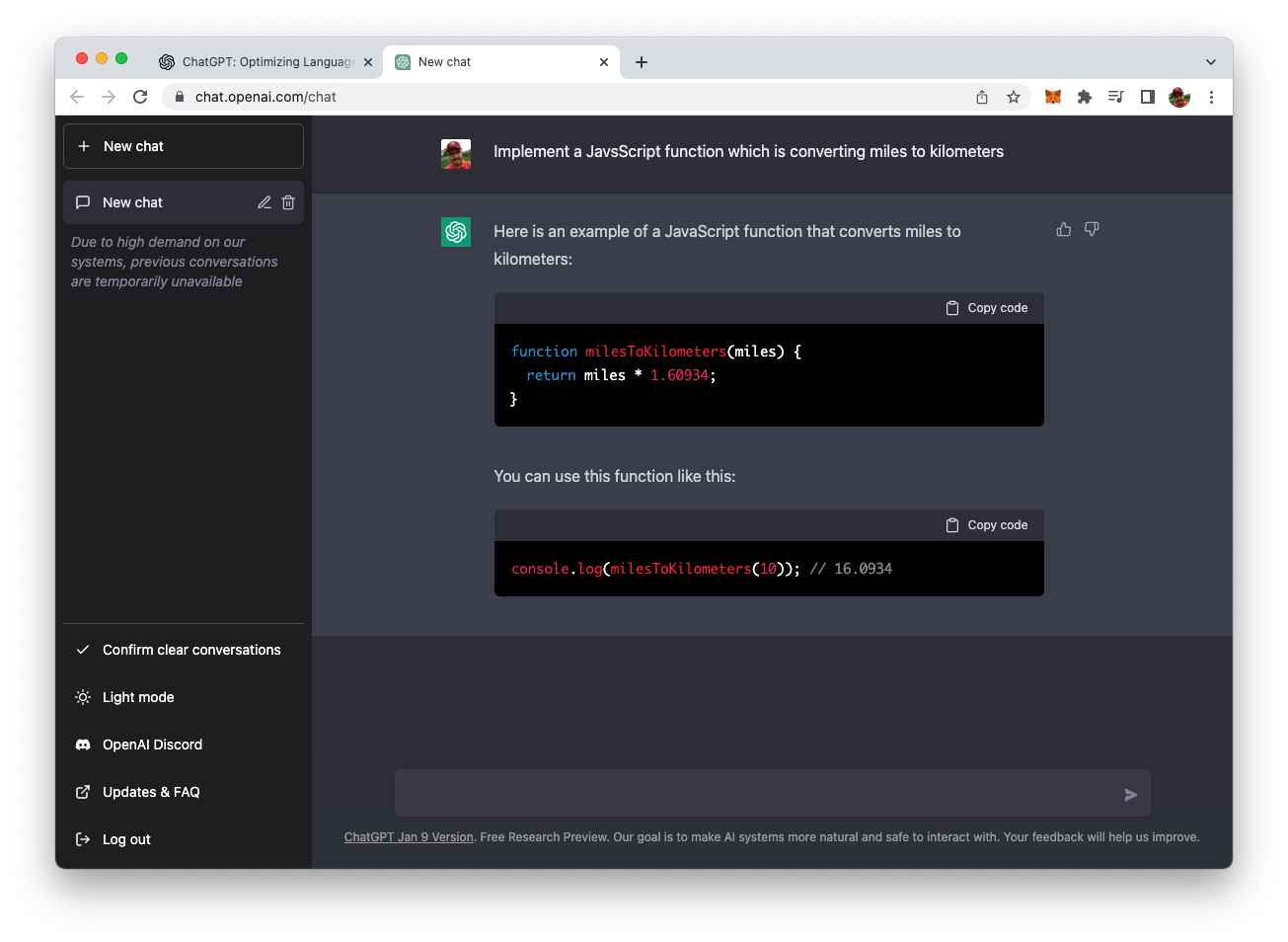Image resolution: width=1288 pixels, height=942 pixels.
Task: Rename the New chat conversation with pencil icon
Action: coord(265,202)
